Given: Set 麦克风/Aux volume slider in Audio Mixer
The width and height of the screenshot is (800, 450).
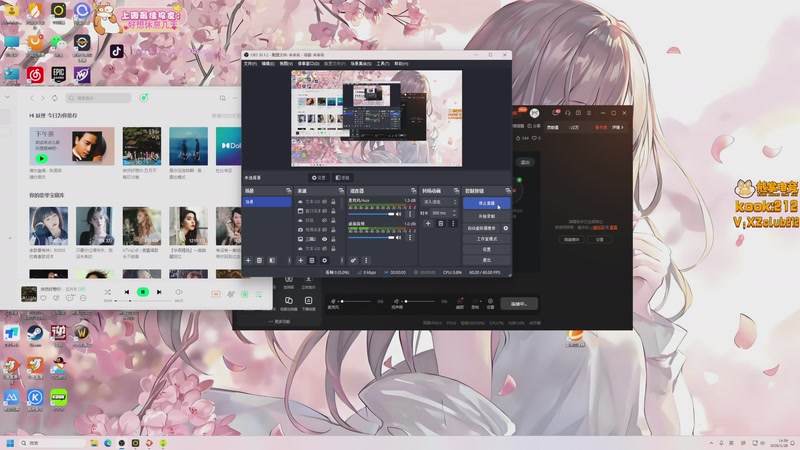Looking at the screenshot, I should pyautogui.click(x=371, y=214).
